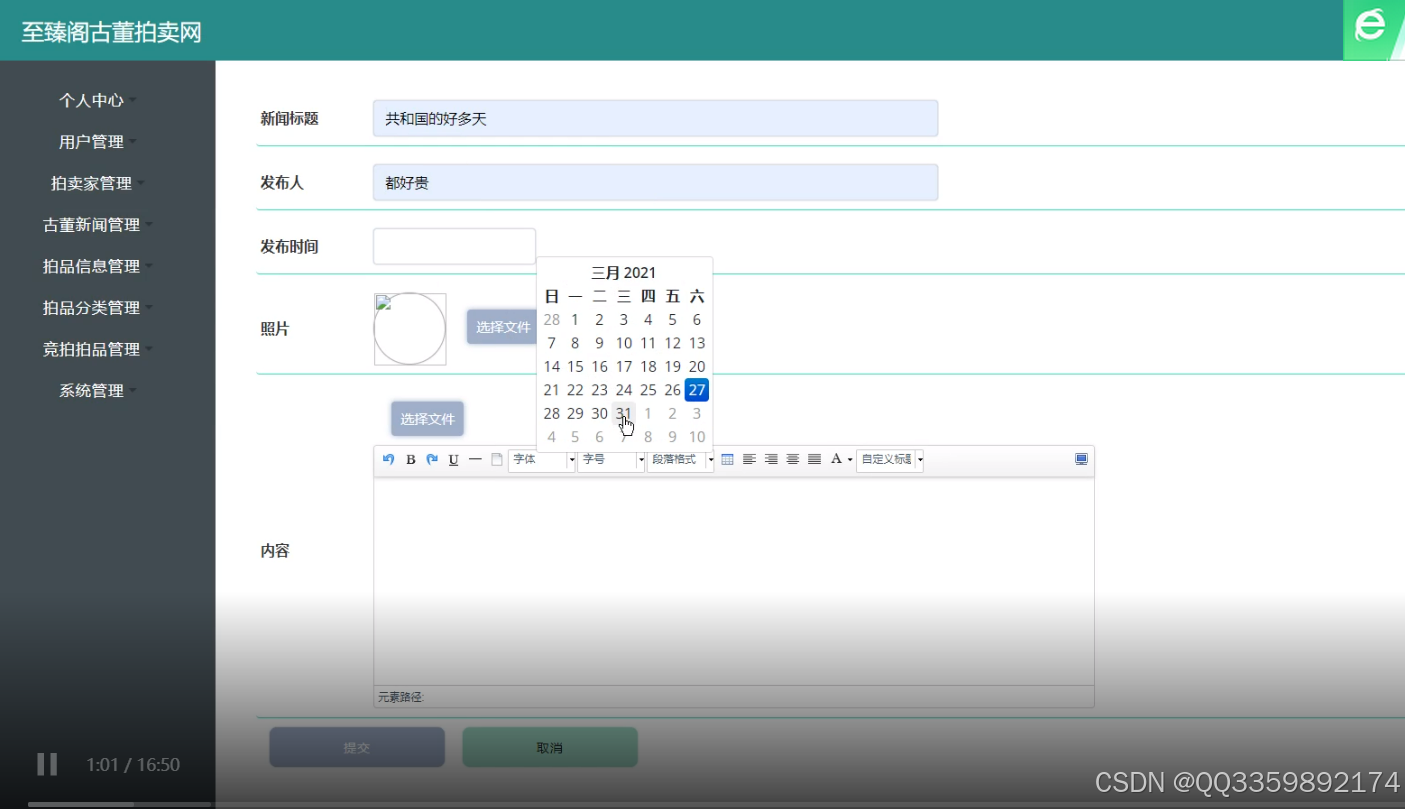Viewport: 1405px width, 809px height.
Task: Click the 发布人 input field
Action: click(x=655, y=182)
